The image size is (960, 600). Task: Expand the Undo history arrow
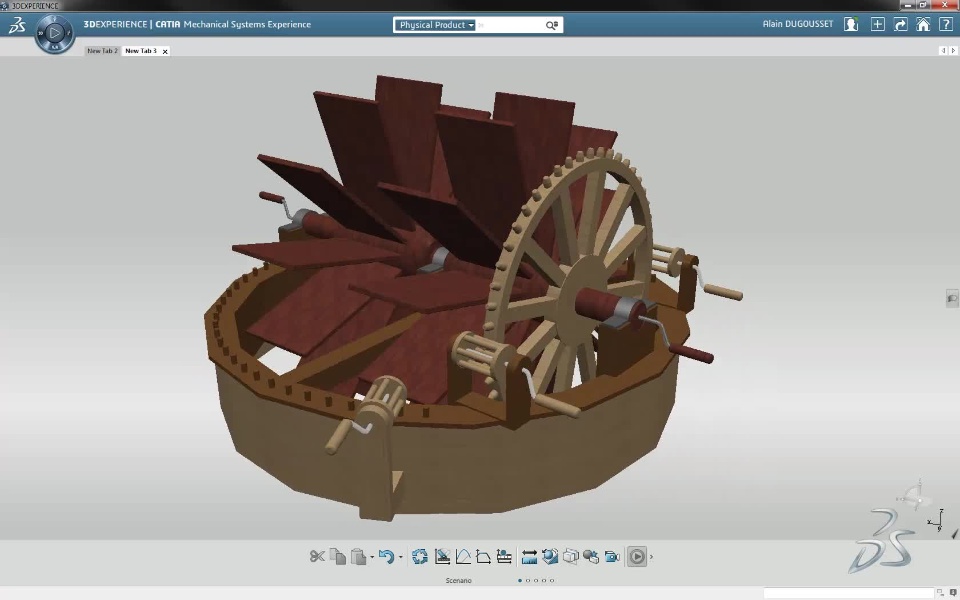tap(401, 557)
